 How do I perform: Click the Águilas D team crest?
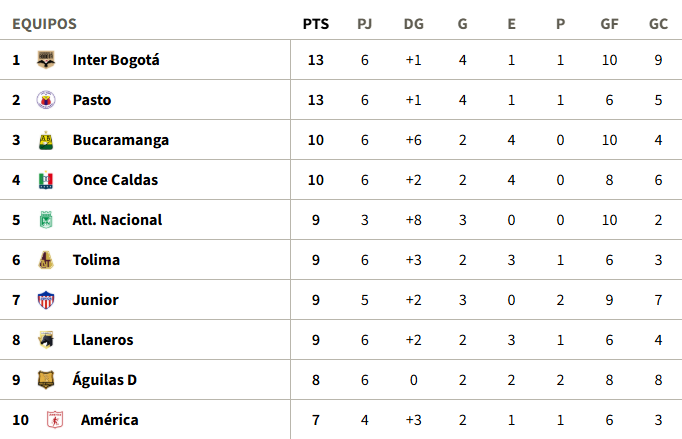click(45, 380)
